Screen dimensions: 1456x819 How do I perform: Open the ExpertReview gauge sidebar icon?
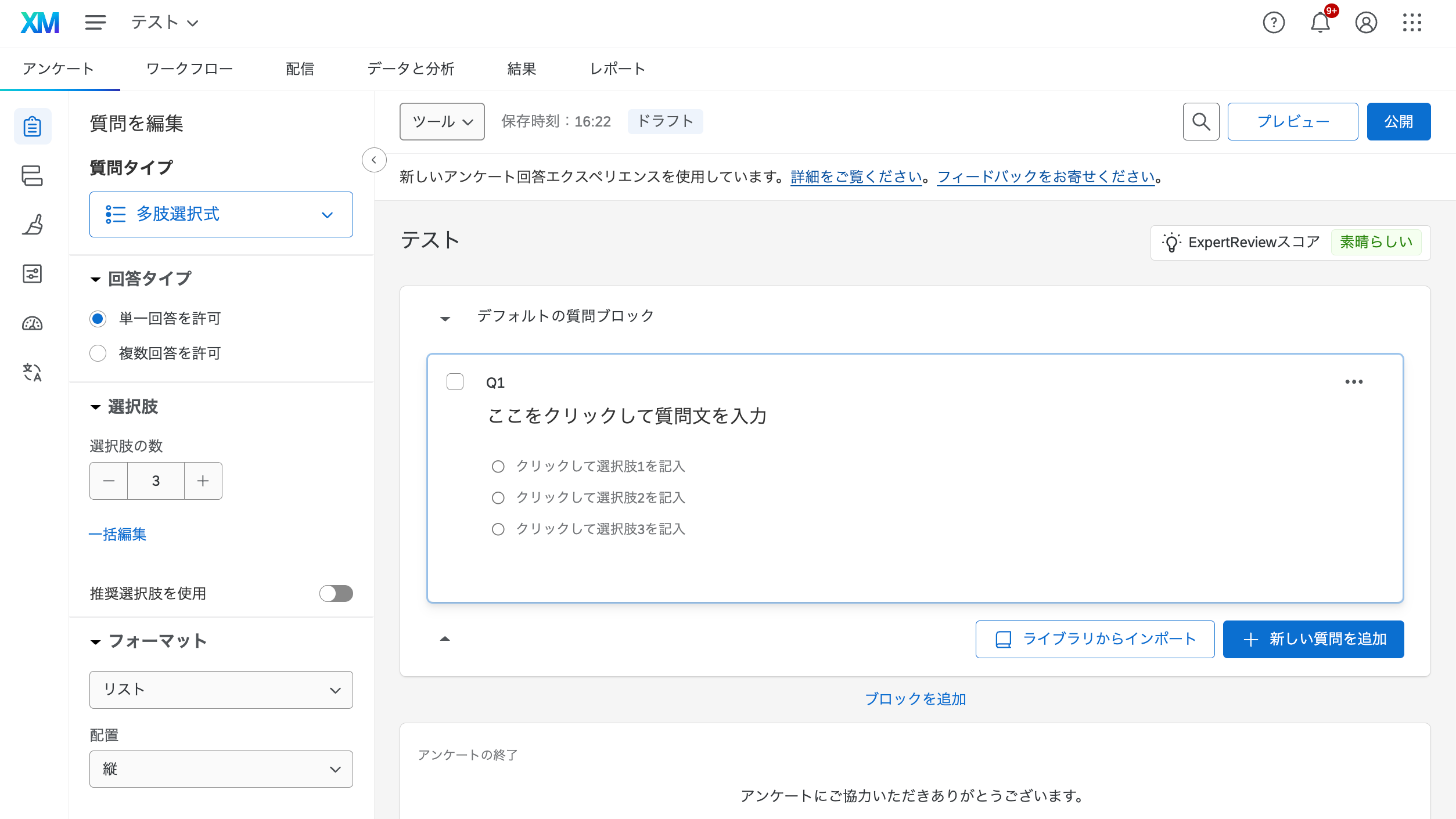(x=33, y=323)
